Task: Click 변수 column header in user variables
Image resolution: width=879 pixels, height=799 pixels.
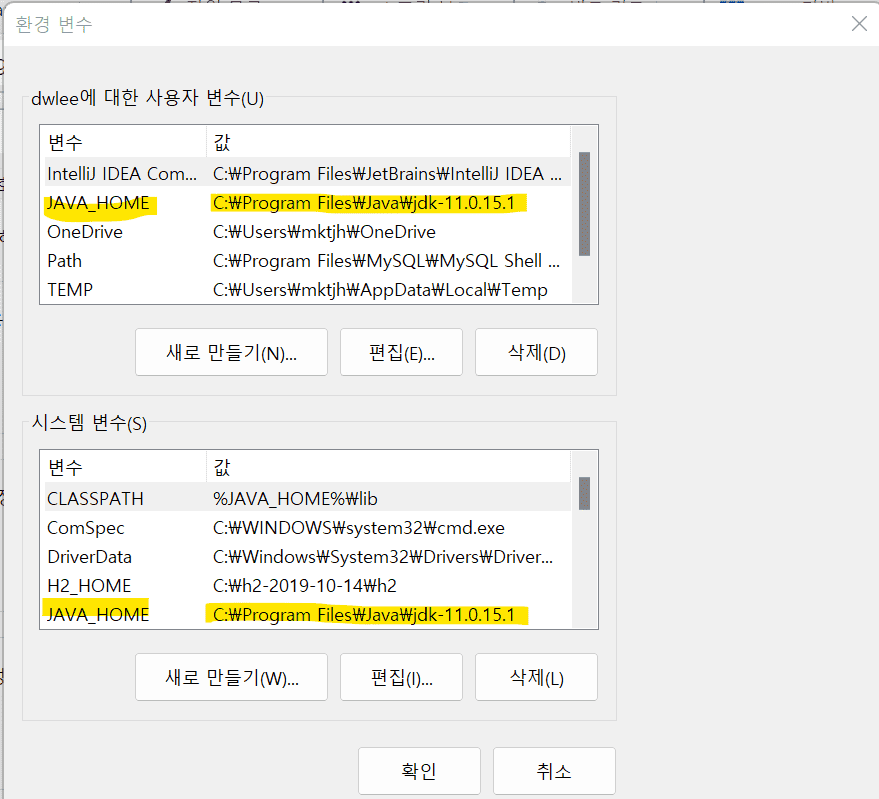Action: click(x=126, y=142)
